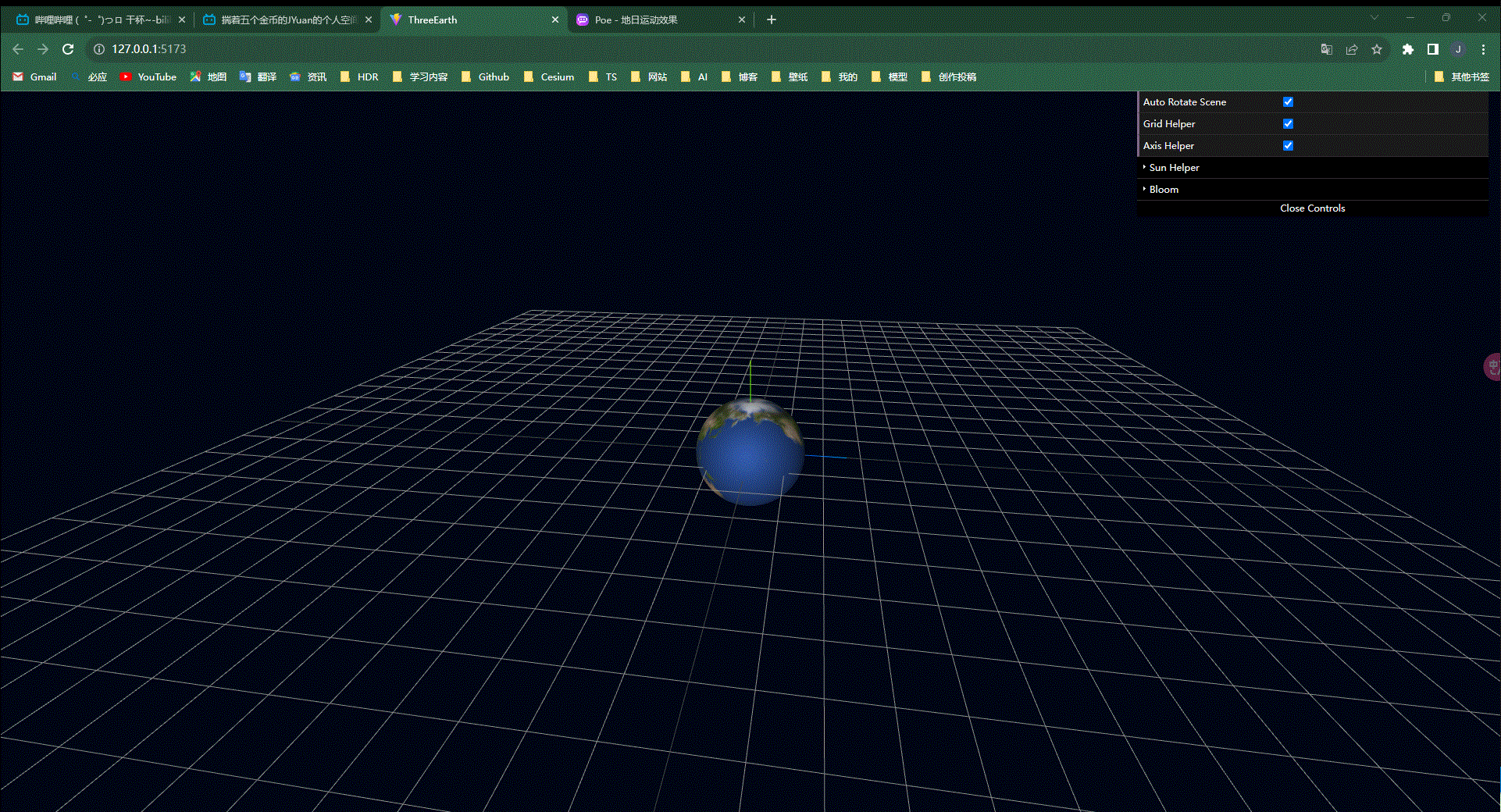Open the TS bookmark folder
Screen dimensions: 1501x812
tap(603, 77)
